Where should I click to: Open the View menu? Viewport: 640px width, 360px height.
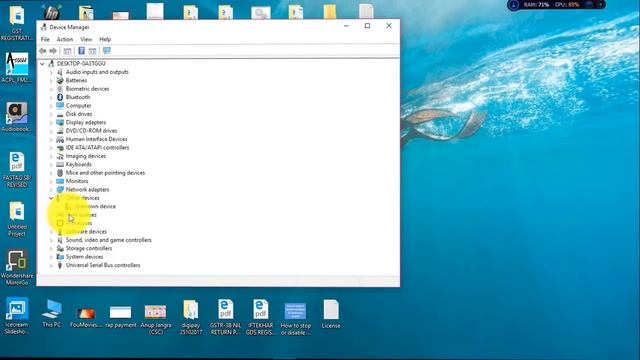[86, 39]
